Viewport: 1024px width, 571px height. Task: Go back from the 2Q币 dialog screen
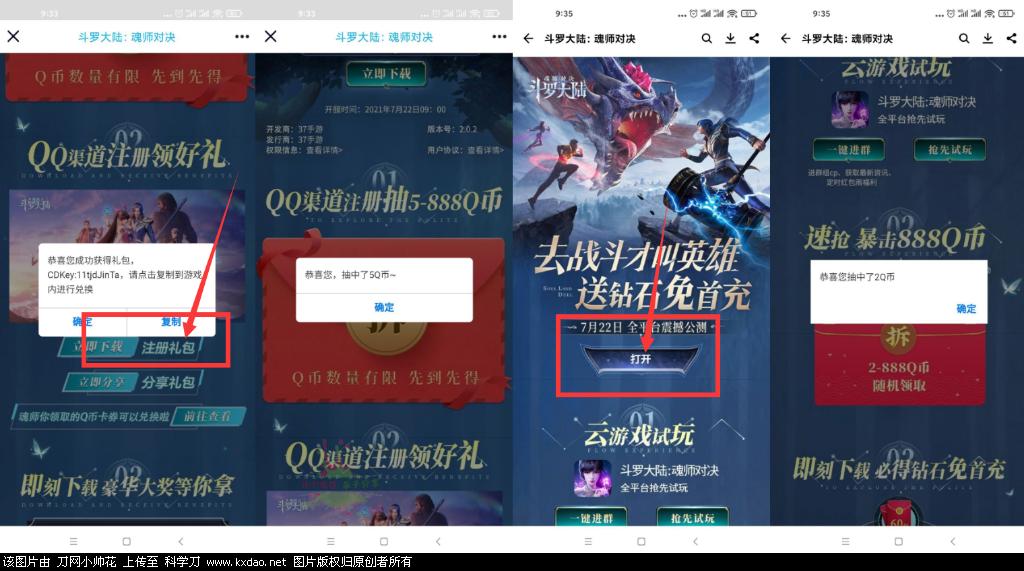point(786,39)
